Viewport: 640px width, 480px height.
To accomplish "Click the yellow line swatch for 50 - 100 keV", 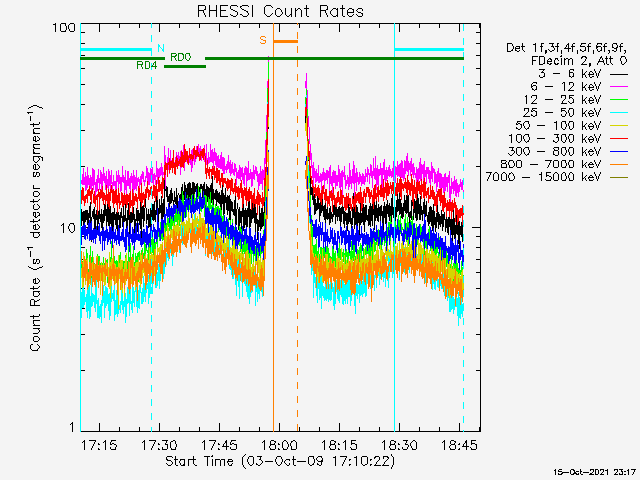I will click(x=619, y=126).
